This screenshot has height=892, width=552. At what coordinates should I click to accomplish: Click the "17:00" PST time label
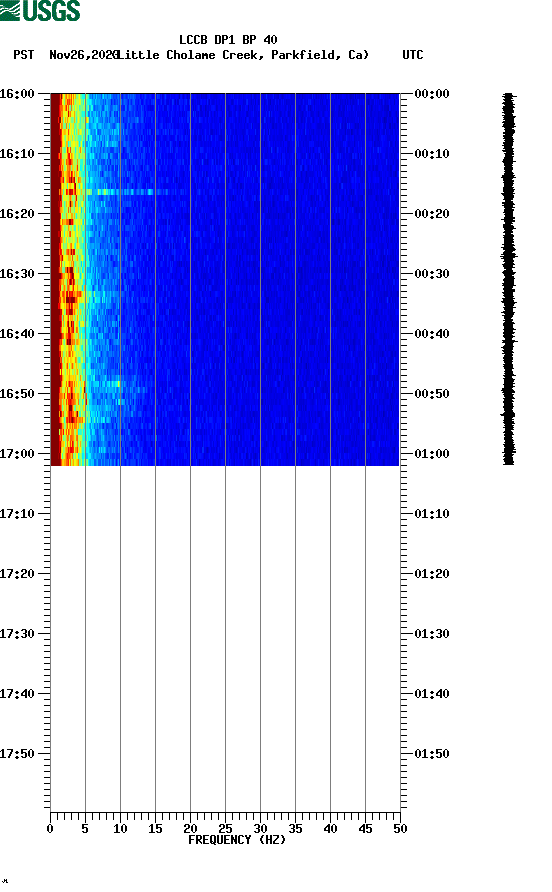(17, 454)
